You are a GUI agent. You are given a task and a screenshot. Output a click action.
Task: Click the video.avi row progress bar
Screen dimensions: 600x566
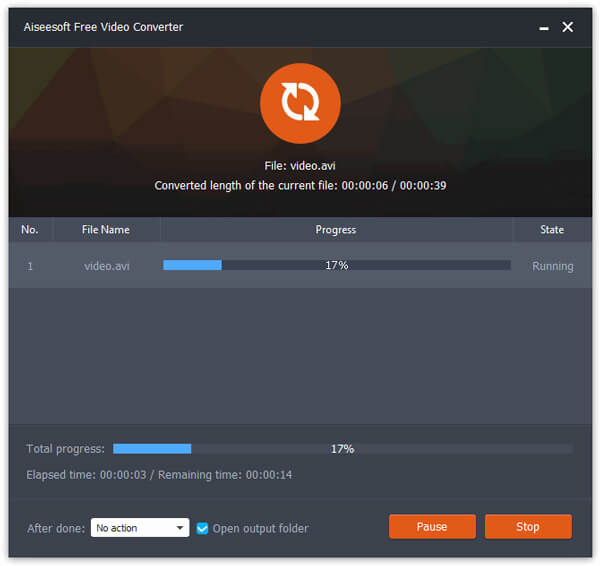coord(337,265)
